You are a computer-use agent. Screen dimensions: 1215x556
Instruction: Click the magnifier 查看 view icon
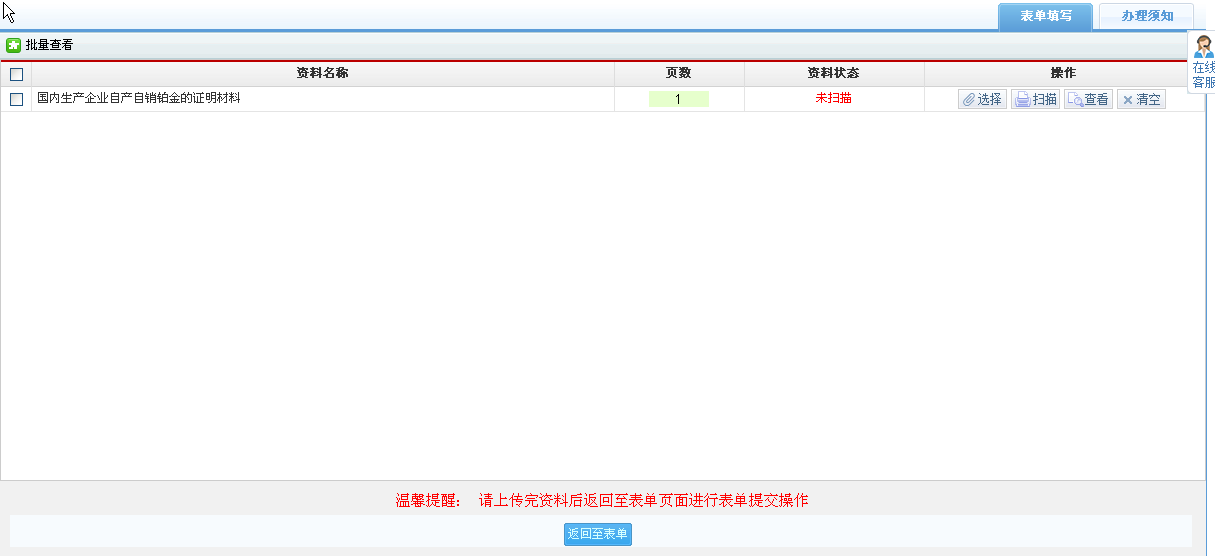1075,100
